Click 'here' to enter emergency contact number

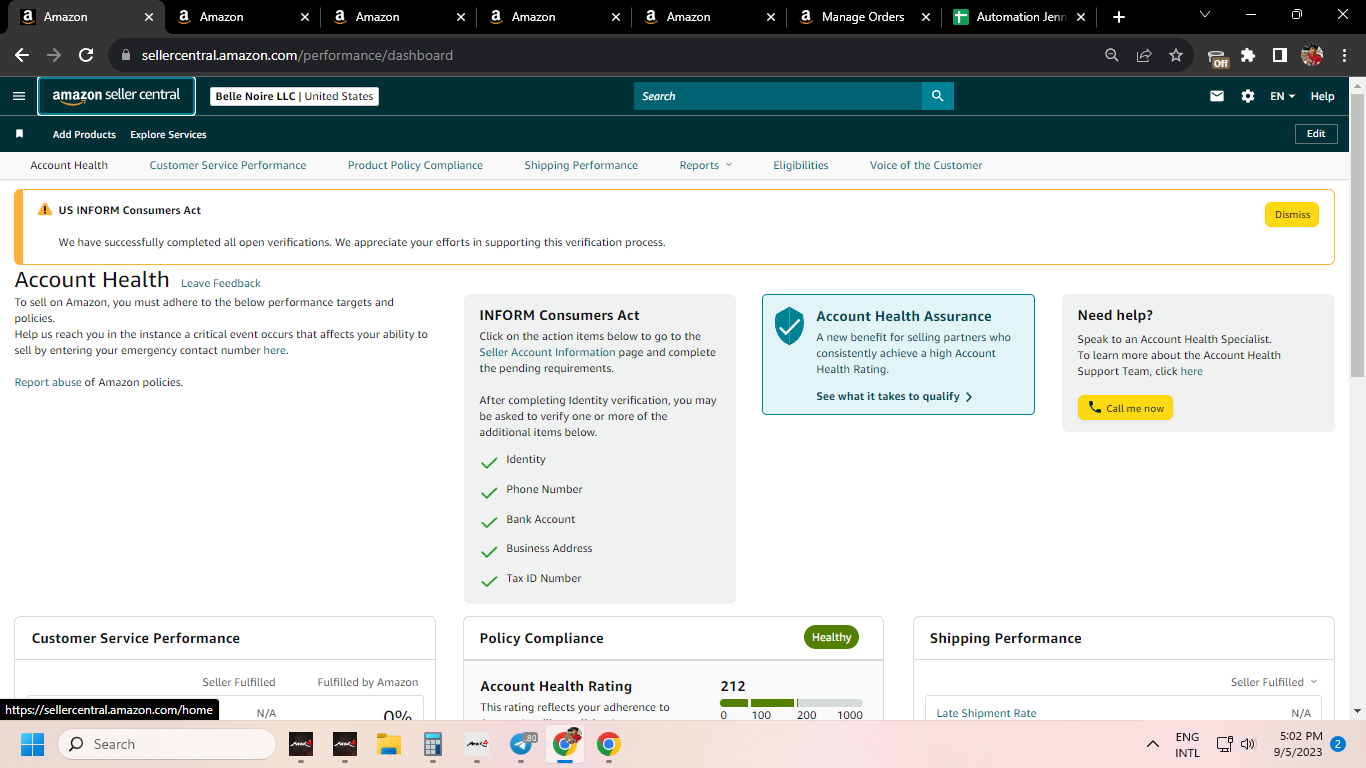tap(274, 350)
